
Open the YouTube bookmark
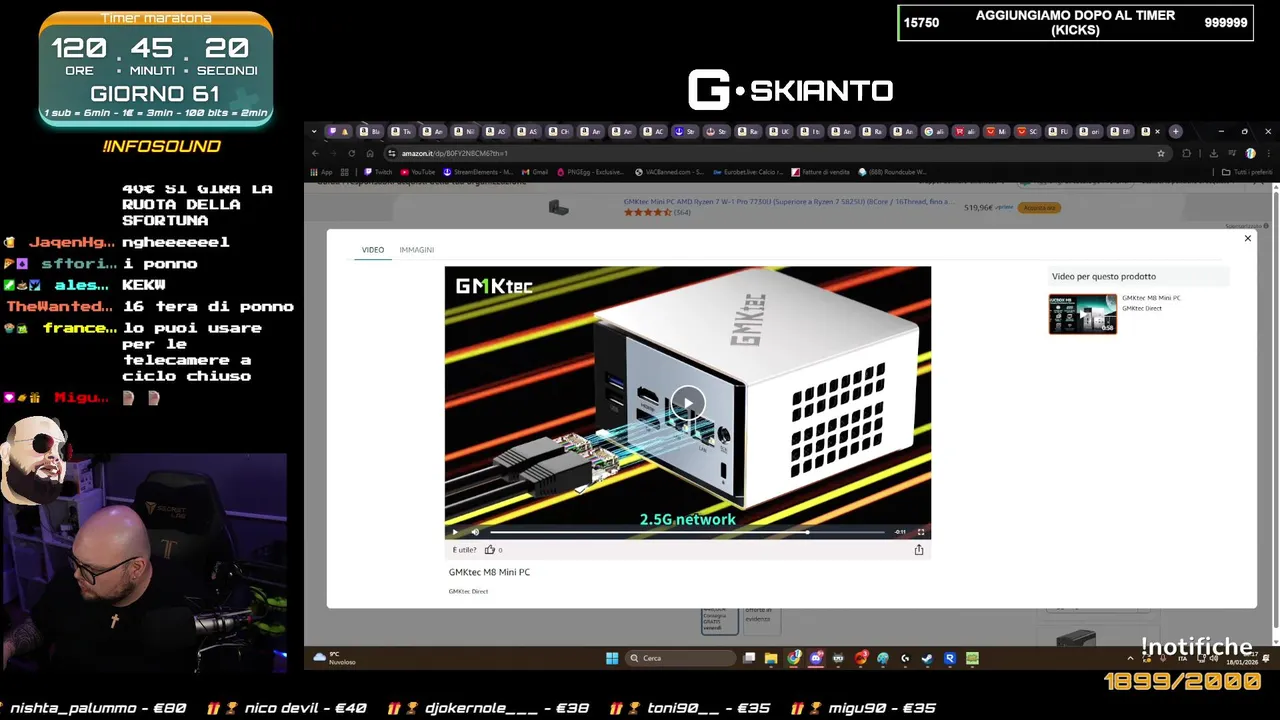click(418, 172)
